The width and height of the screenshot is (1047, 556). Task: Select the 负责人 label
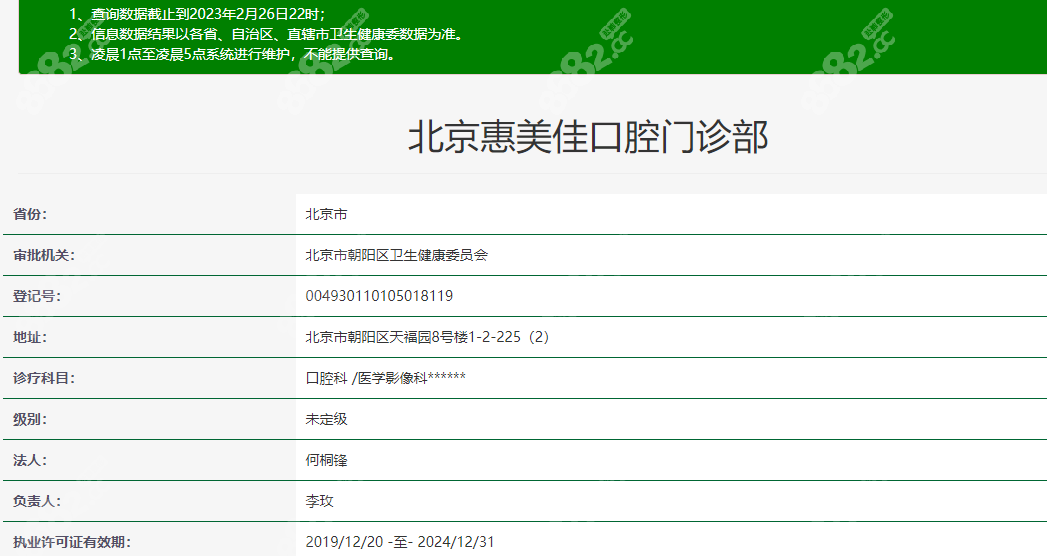(37, 501)
